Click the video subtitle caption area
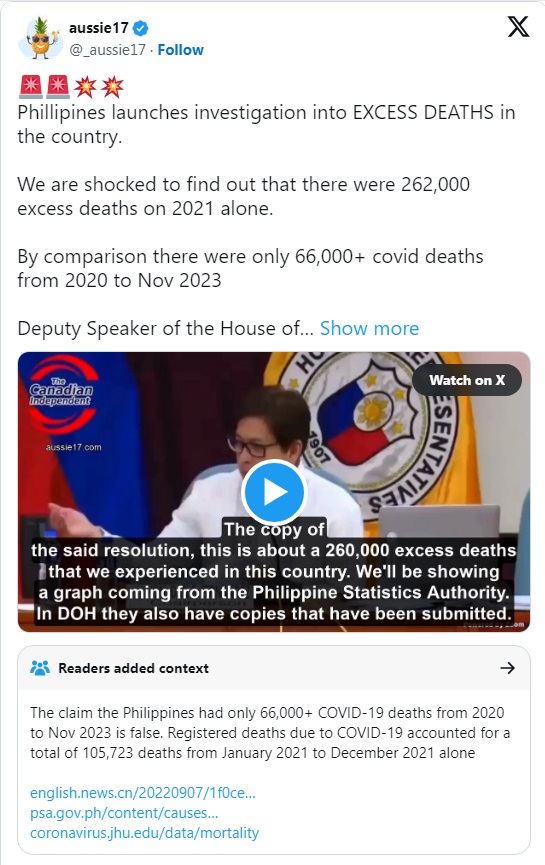The height and width of the screenshot is (865, 545). coord(274,572)
